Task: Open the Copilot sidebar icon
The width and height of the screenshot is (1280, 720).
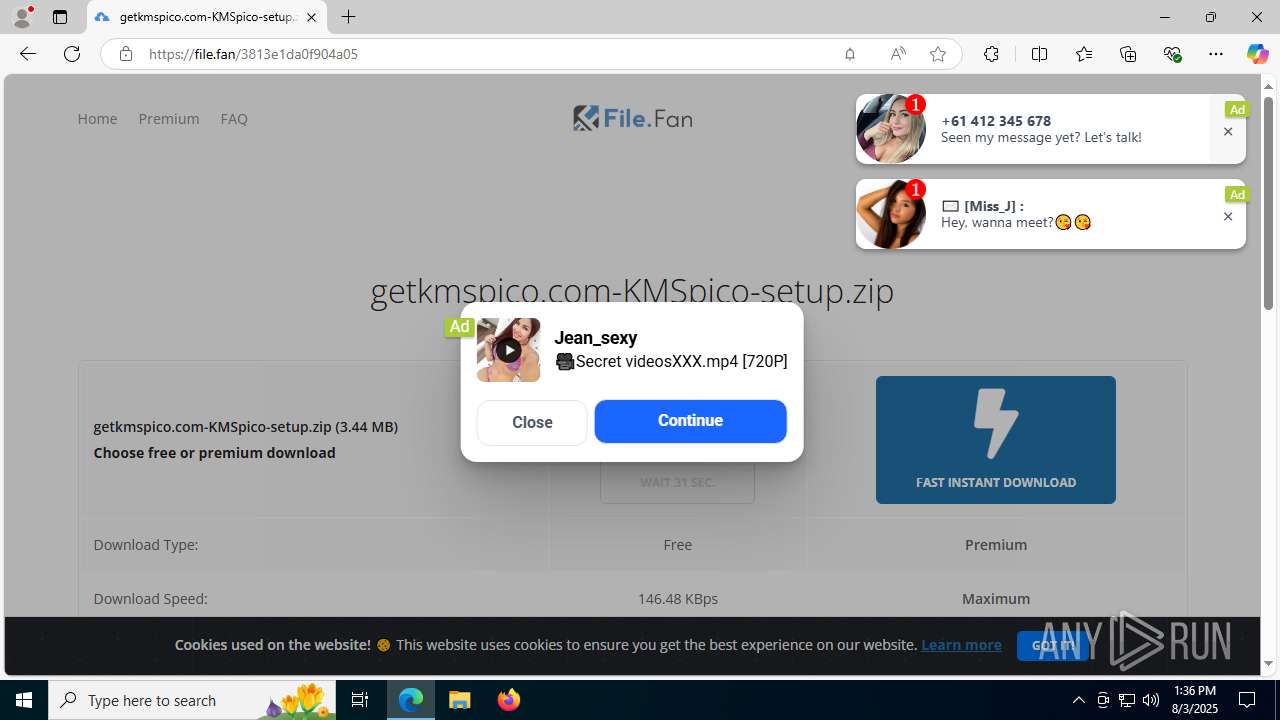Action: pos(1257,54)
